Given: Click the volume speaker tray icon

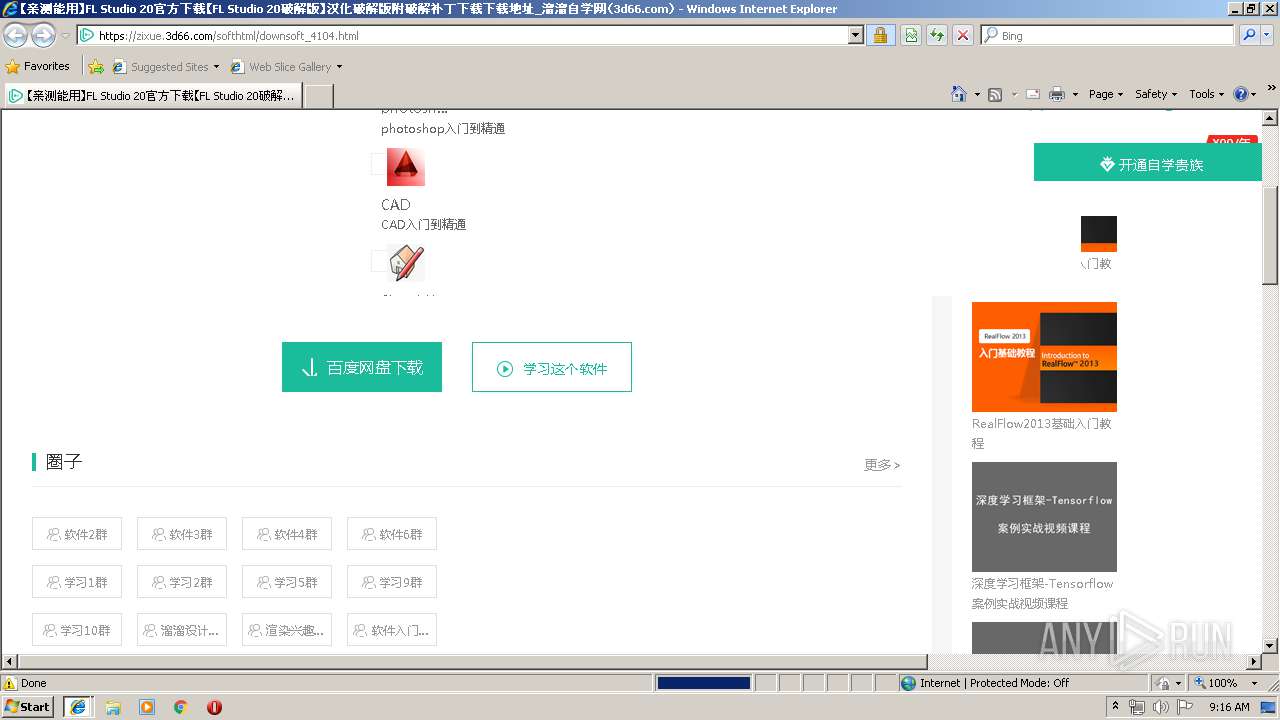Looking at the screenshot, I should point(1160,707).
